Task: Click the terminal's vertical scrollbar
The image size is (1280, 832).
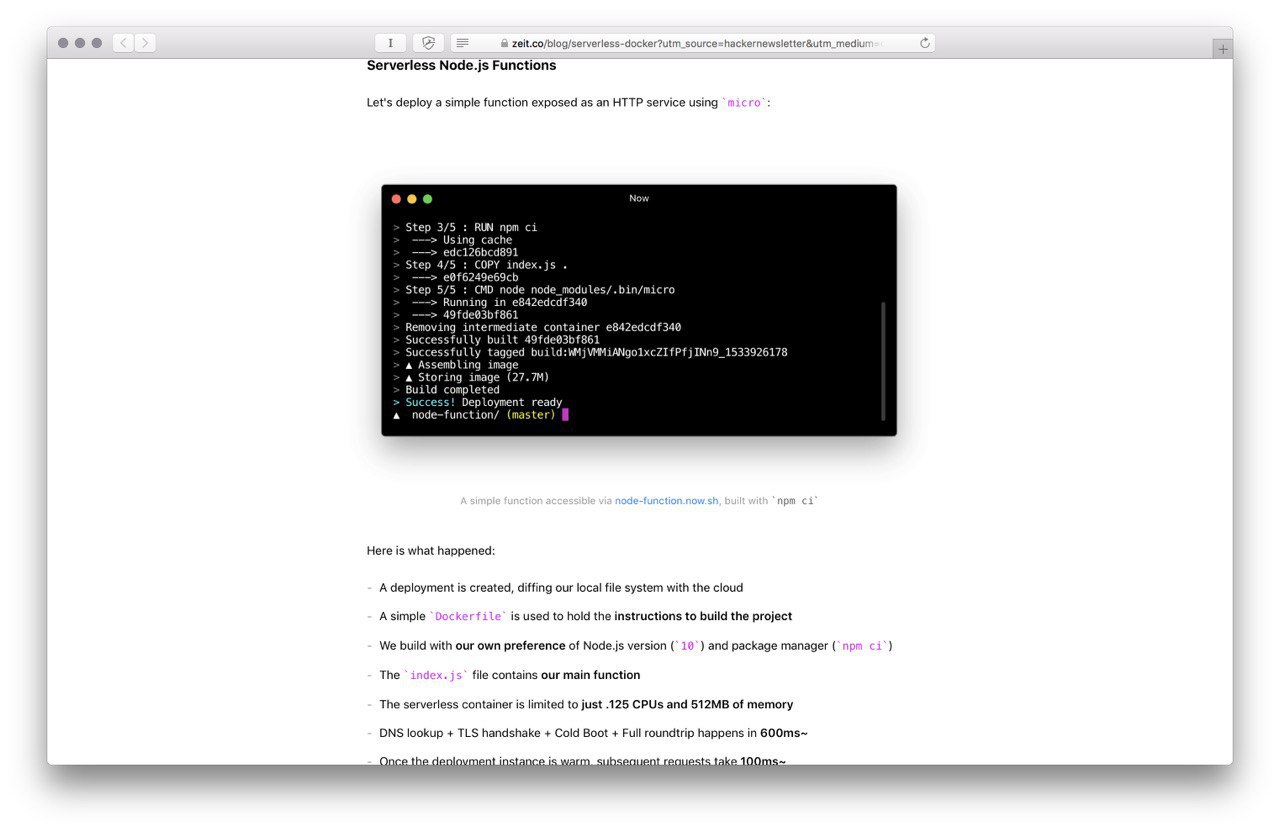Action: (883, 360)
